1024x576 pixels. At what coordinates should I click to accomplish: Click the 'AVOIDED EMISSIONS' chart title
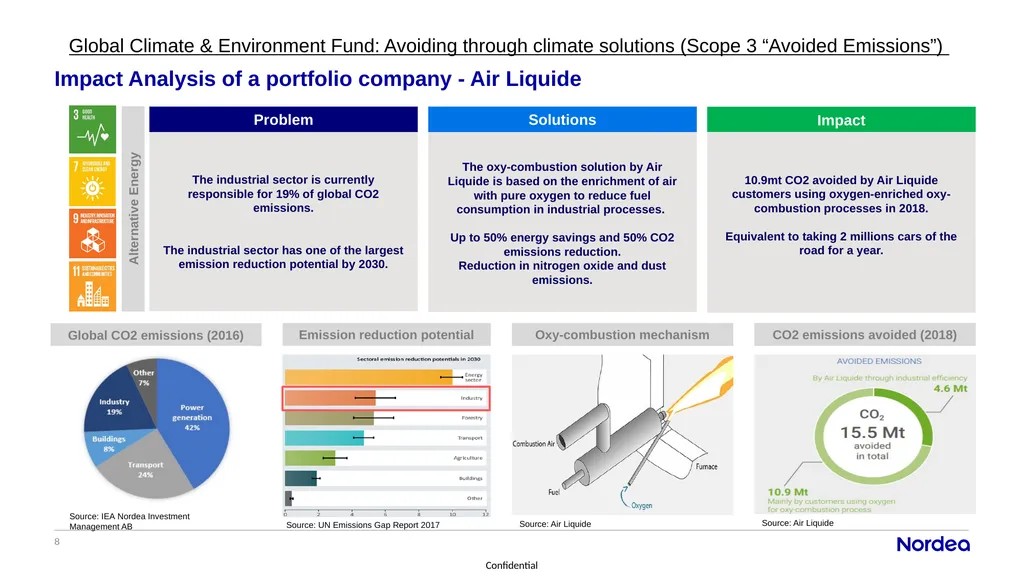click(879, 361)
